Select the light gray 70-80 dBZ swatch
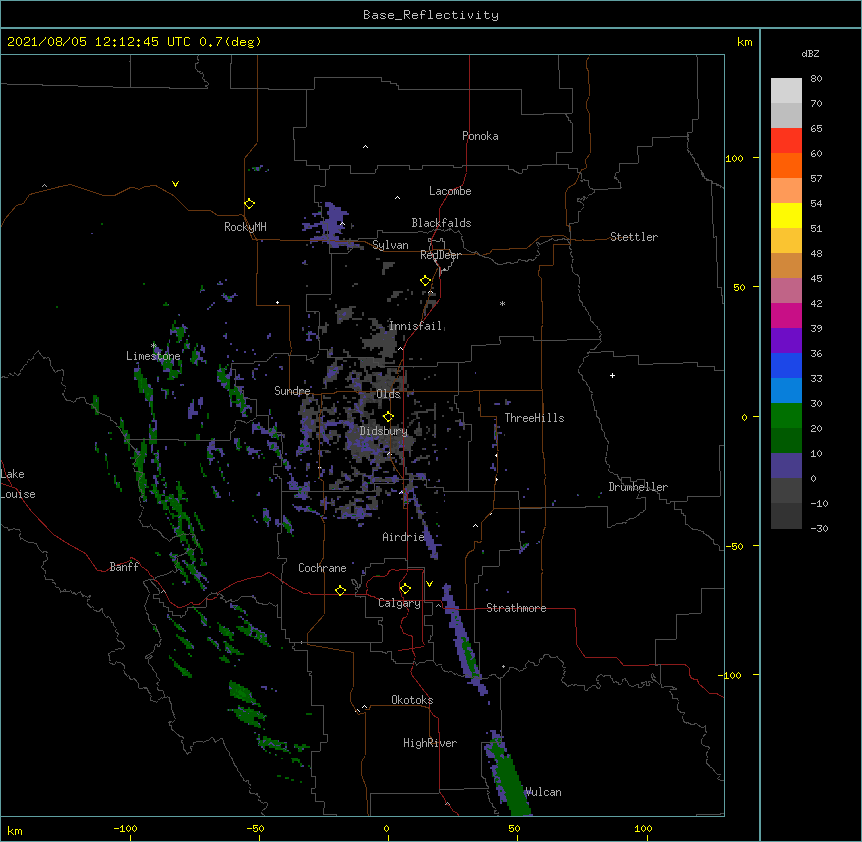Screen dimensions: 862x842 pos(786,91)
